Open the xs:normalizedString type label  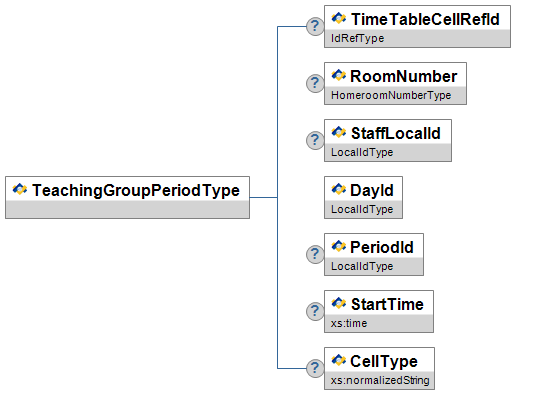point(380,380)
